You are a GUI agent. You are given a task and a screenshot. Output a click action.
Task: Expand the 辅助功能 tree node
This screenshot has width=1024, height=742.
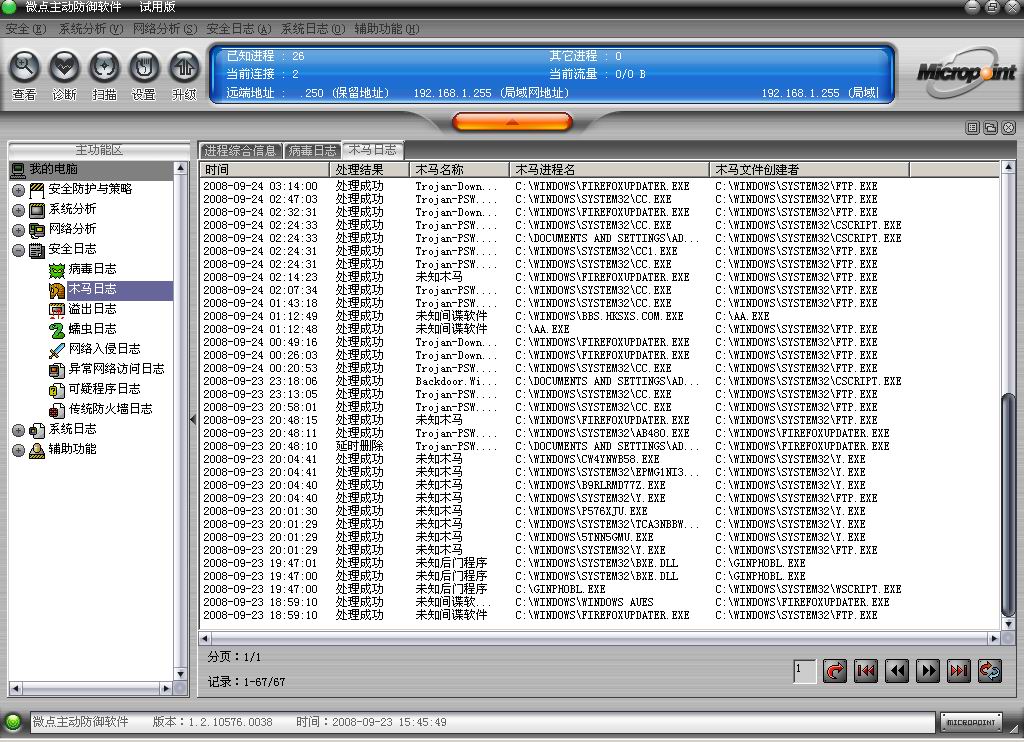tap(18, 450)
